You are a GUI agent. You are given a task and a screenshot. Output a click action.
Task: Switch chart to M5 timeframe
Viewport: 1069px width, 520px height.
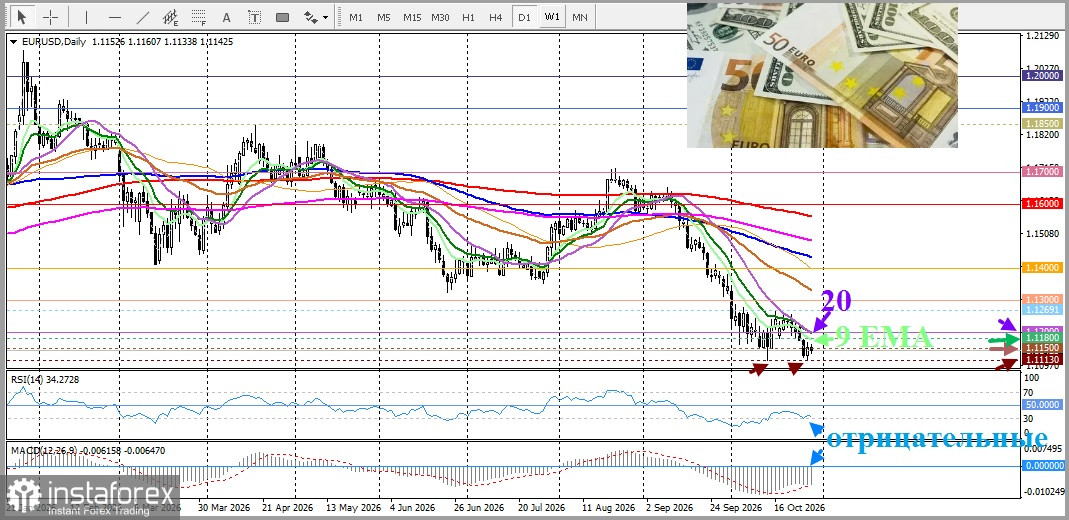pos(384,17)
